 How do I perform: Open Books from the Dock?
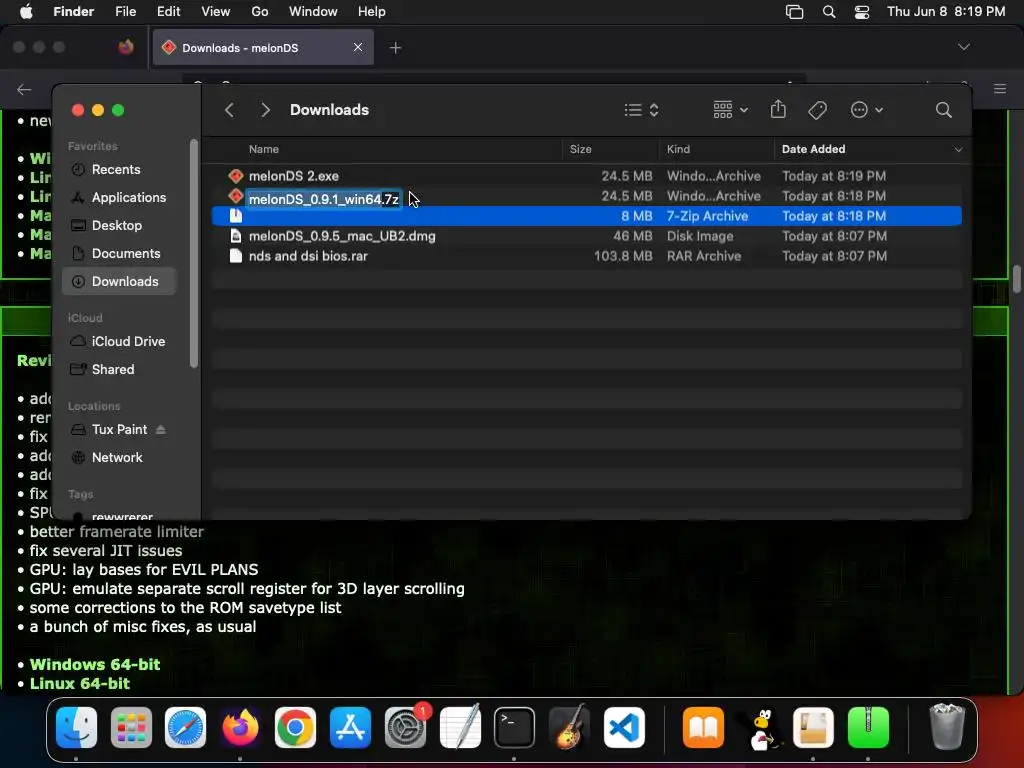coord(703,727)
